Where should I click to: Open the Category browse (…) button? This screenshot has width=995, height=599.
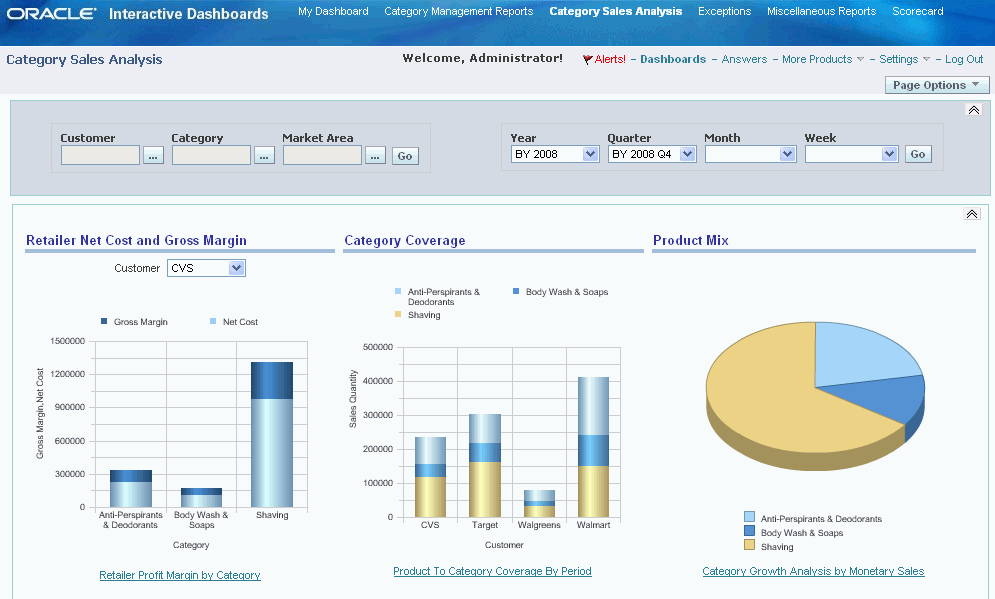[264, 155]
